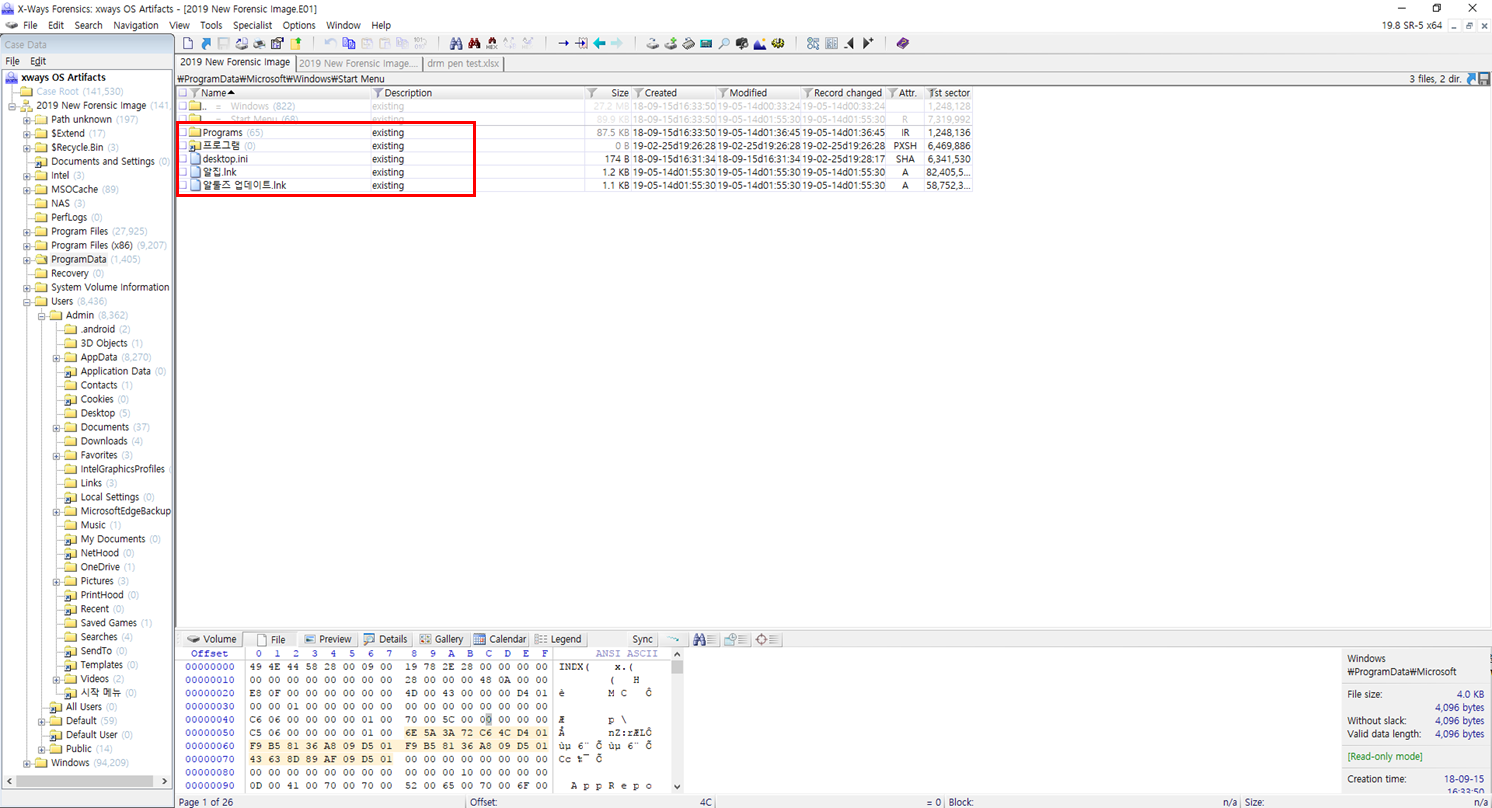Switch to the Gallery view button
The image size is (1492, 808).
pos(441,639)
